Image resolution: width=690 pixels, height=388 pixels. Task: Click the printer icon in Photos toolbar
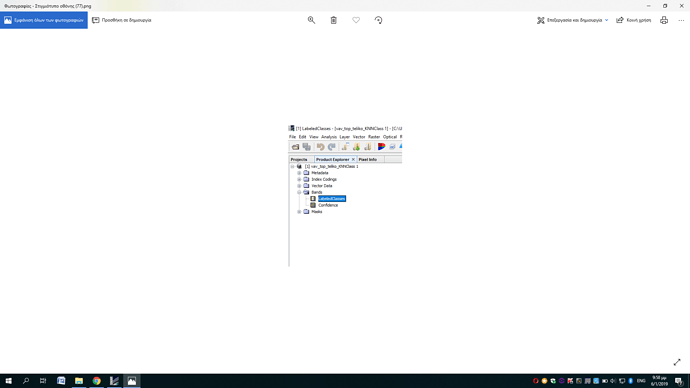click(664, 20)
